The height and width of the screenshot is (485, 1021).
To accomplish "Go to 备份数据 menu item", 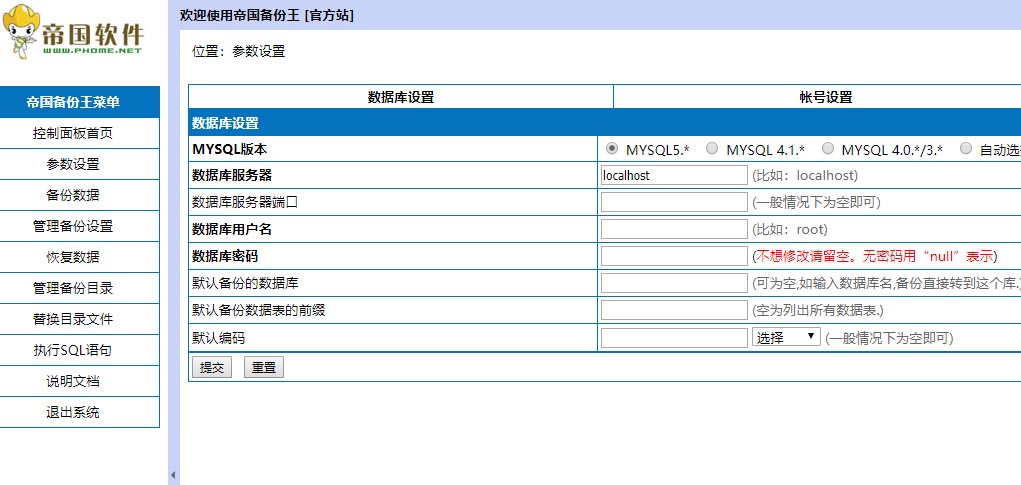I will (73, 195).
